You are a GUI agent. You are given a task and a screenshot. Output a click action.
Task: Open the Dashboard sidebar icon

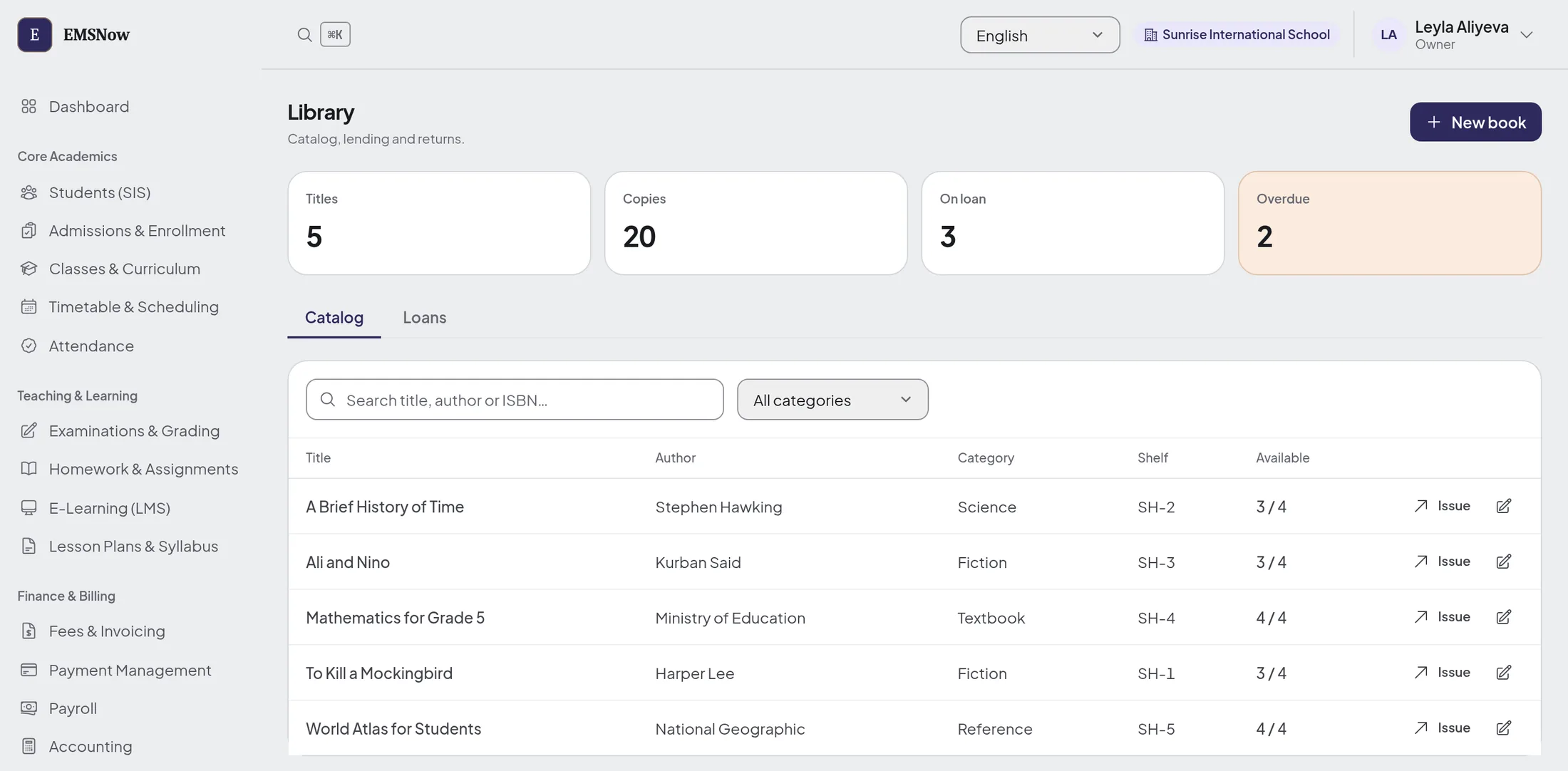[29, 106]
